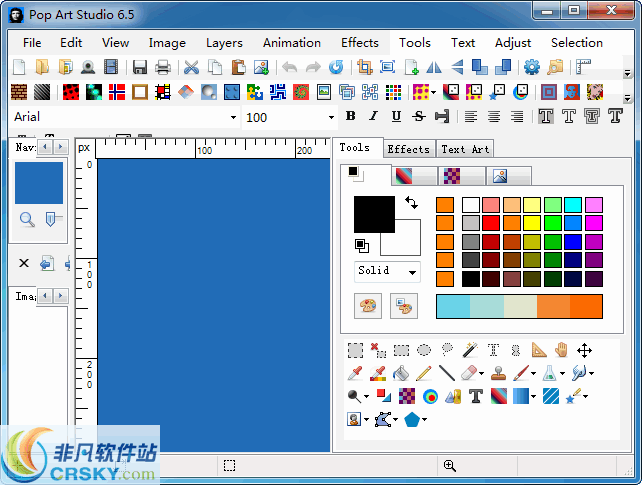Viewport: 642px width, 485px height.
Task: Select the stamp clone tool
Action: click(x=498, y=373)
